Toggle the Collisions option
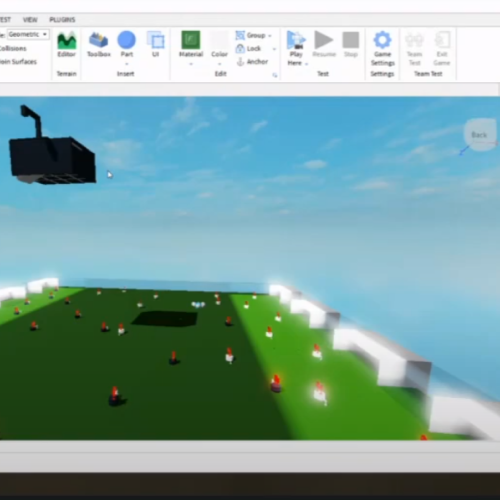This screenshot has height=500, width=500. [13, 48]
